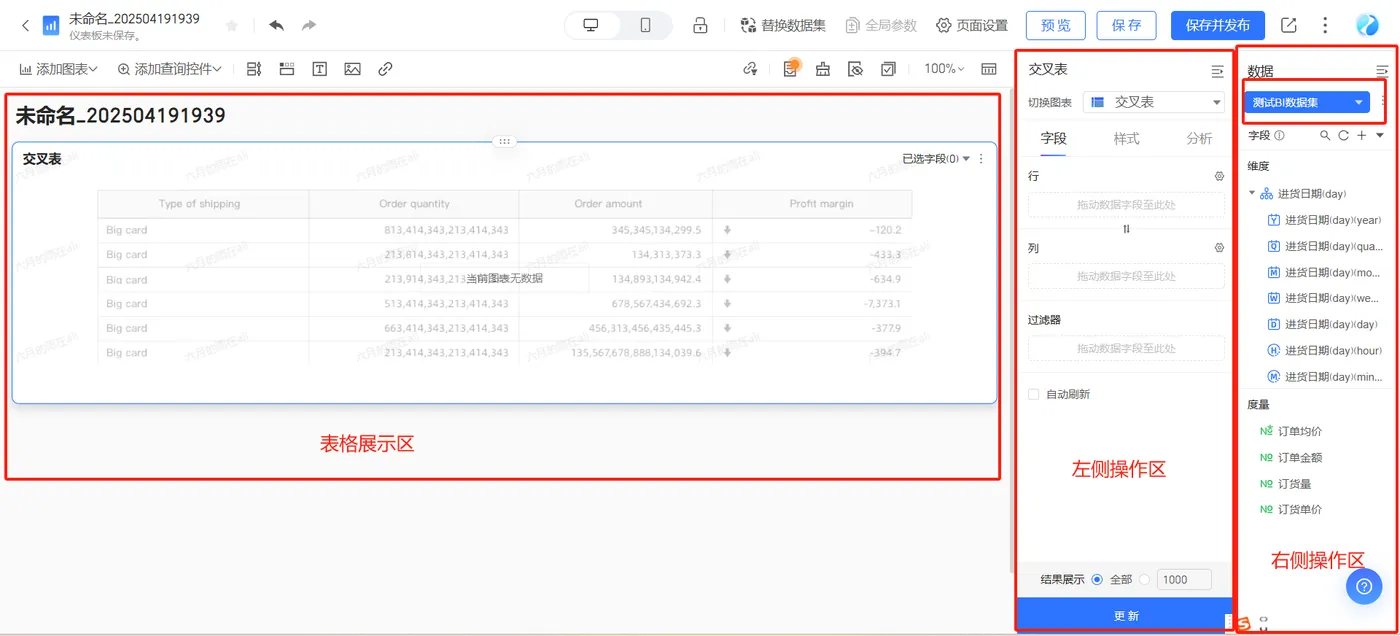Image resolution: width=1400 pixels, height=636 pixels.
Task: Search fields with the magnifier icon
Action: pos(1325,135)
